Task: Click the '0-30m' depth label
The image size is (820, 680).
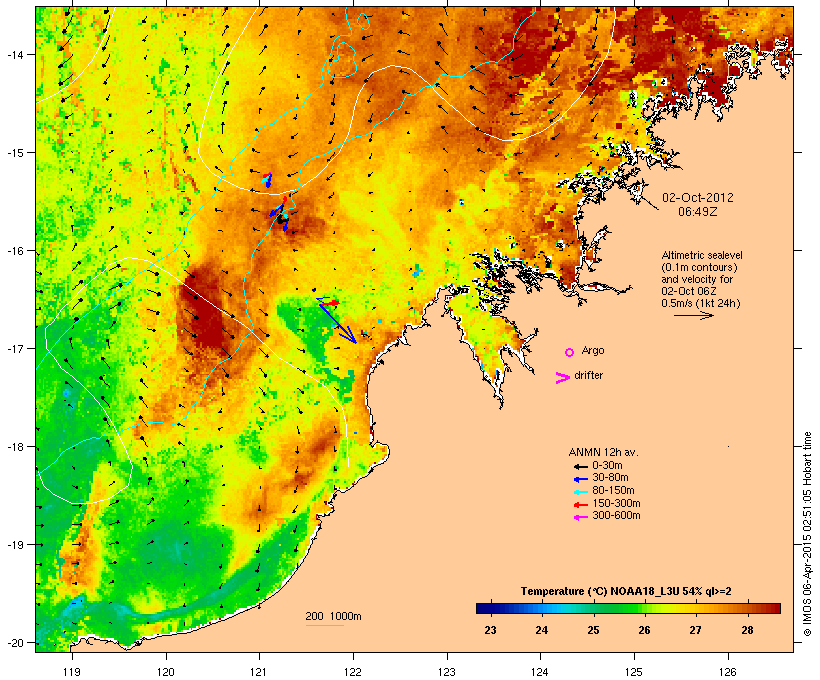Action: (607, 466)
